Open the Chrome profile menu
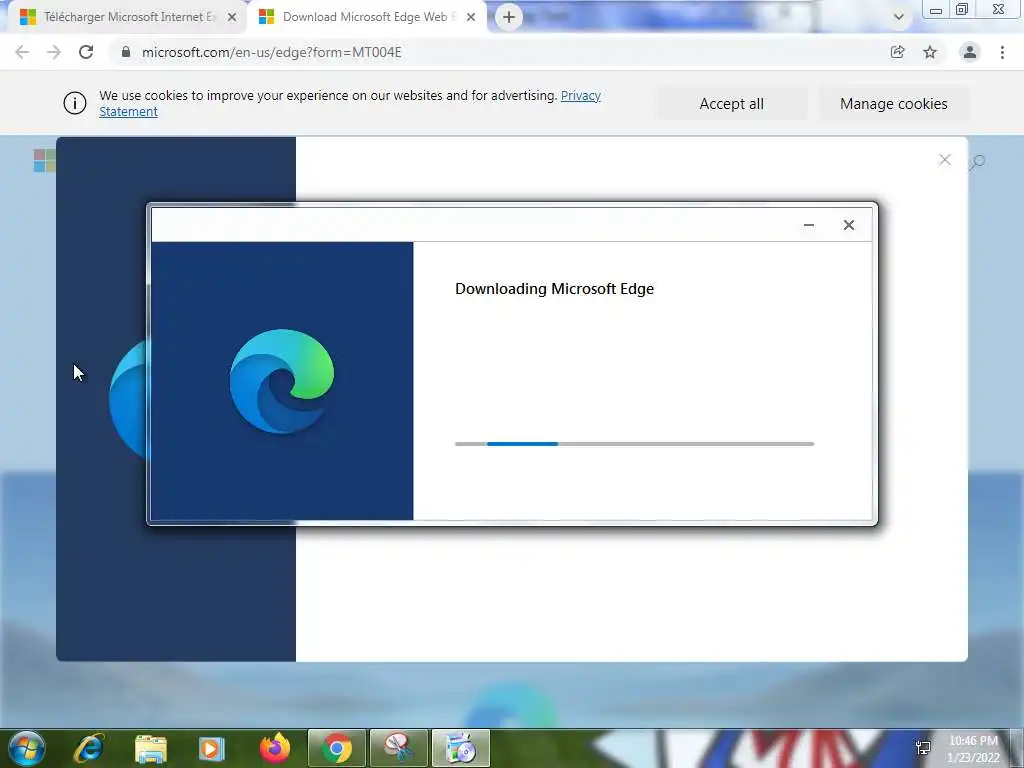Viewport: 1024px width, 768px height. coord(970,52)
